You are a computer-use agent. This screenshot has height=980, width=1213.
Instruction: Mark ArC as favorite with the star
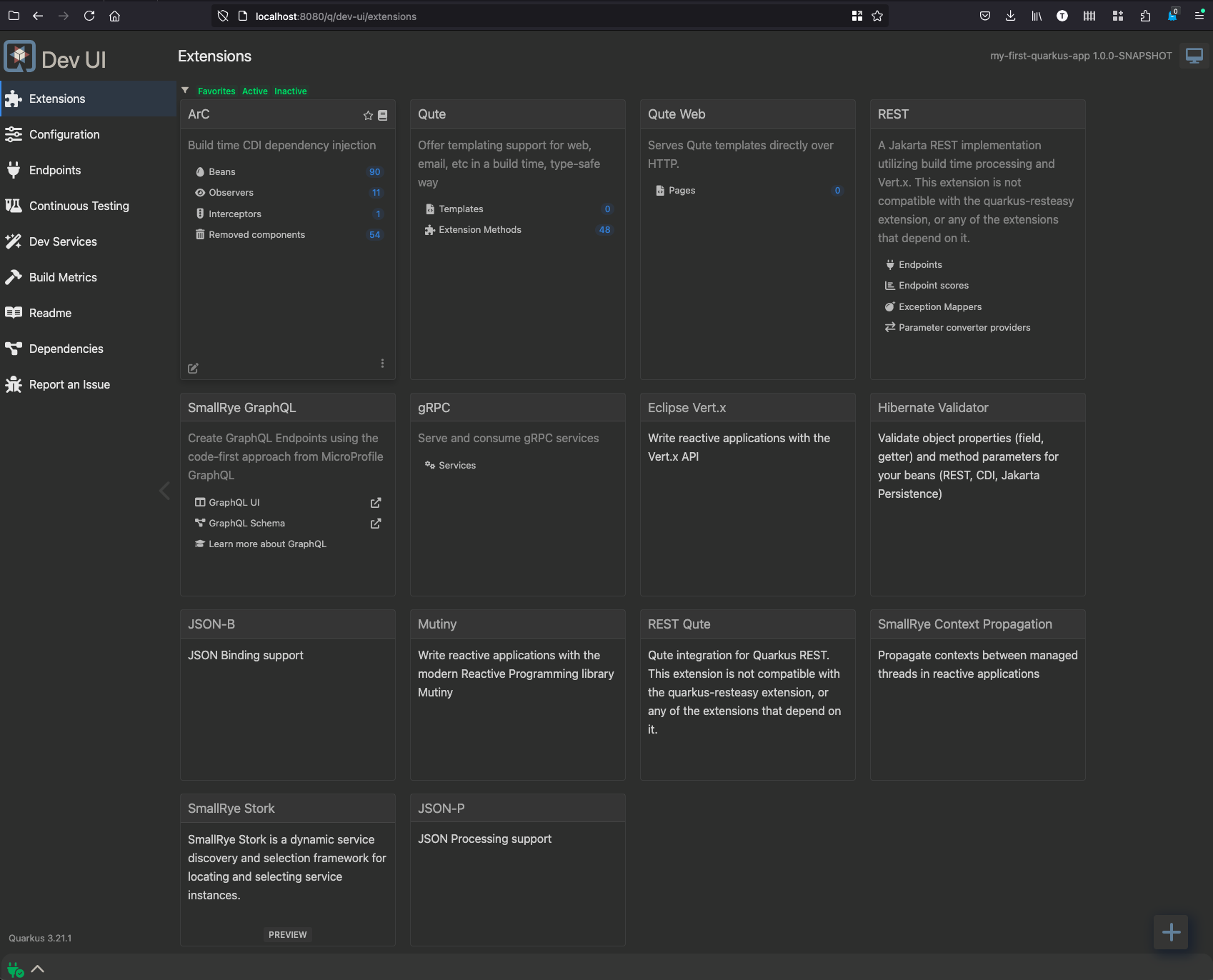tap(368, 115)
